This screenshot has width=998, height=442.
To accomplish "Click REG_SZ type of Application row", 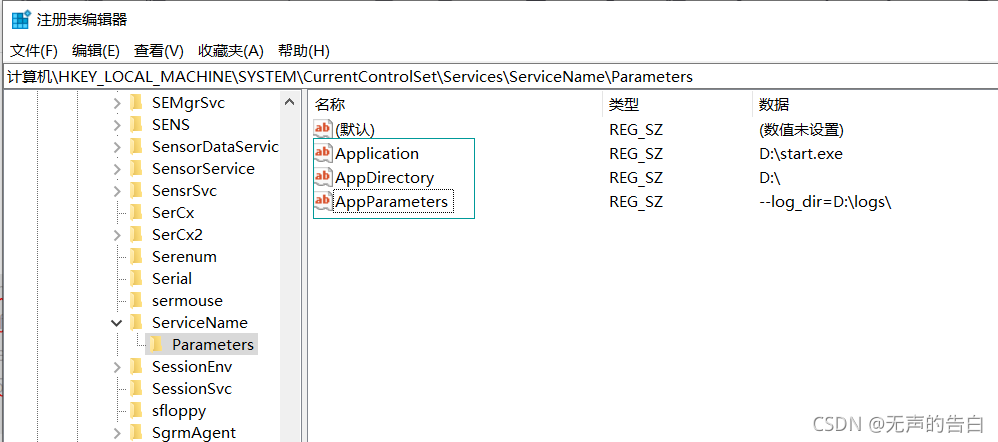I will (x=636, y=153).
